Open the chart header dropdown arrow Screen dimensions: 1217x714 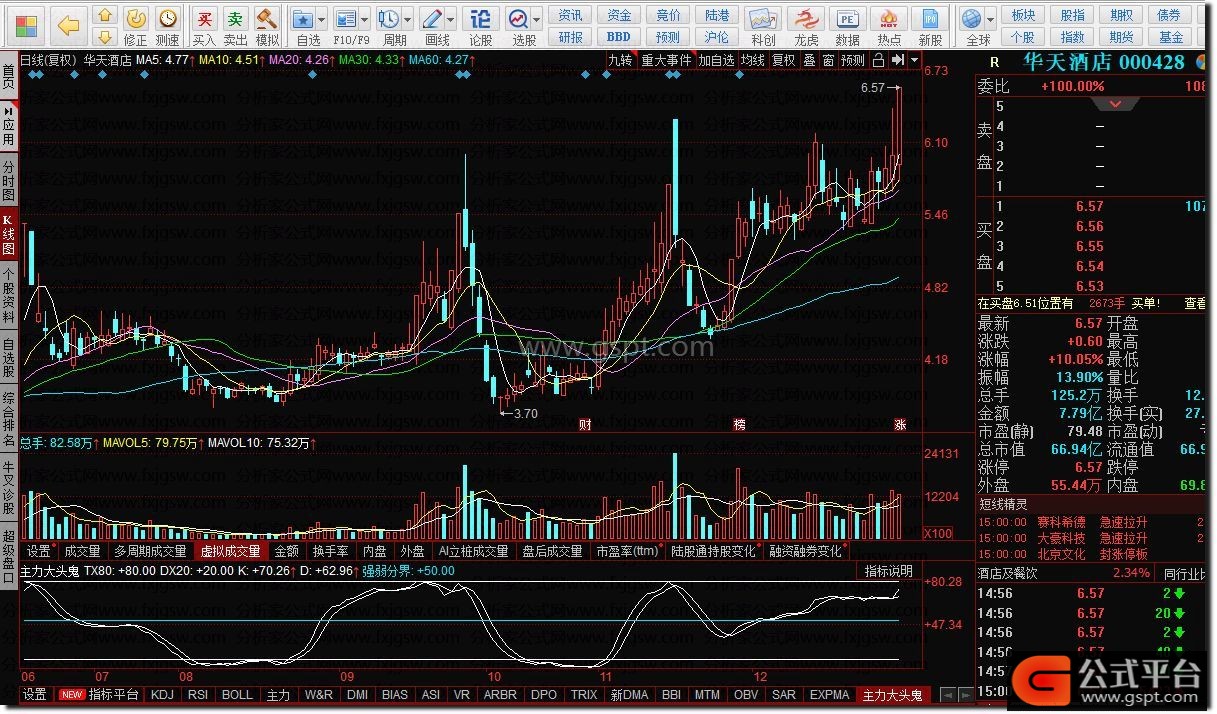914,60
